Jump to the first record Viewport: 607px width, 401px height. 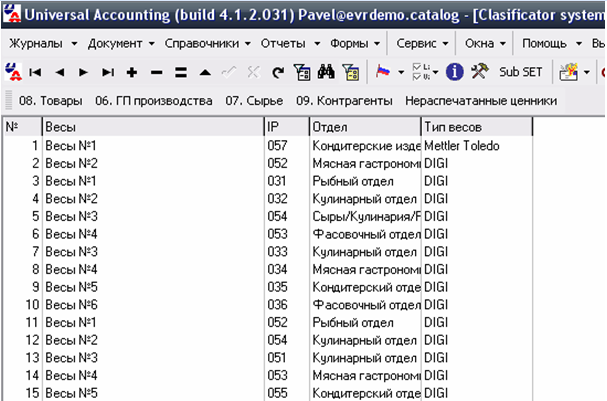tap(35, 72)
